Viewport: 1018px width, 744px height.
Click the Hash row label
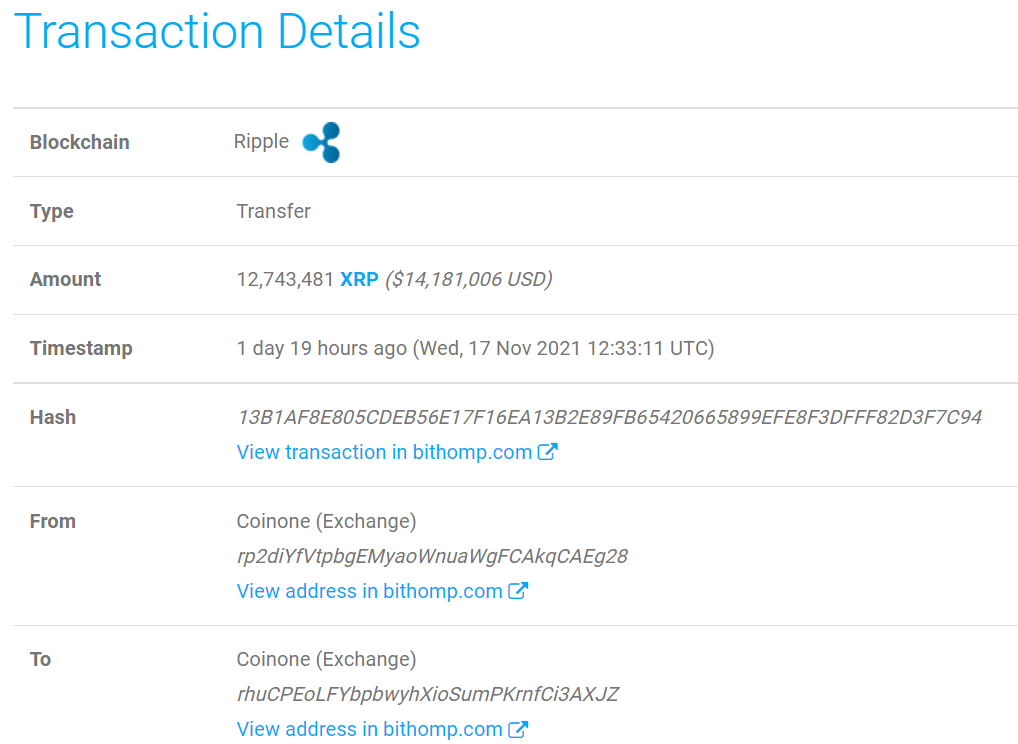(53, 417)
